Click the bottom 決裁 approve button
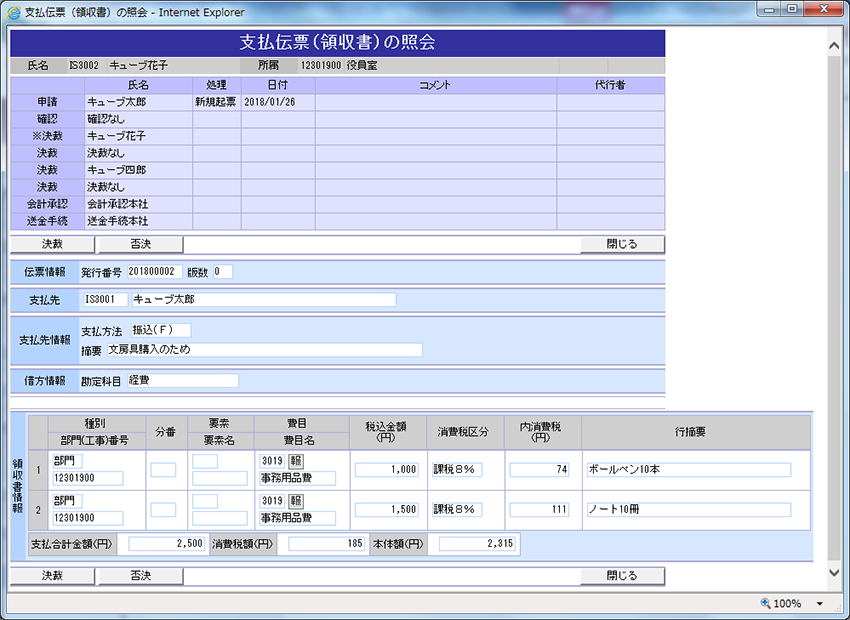 pyautogui.click(x=53, y=576)
